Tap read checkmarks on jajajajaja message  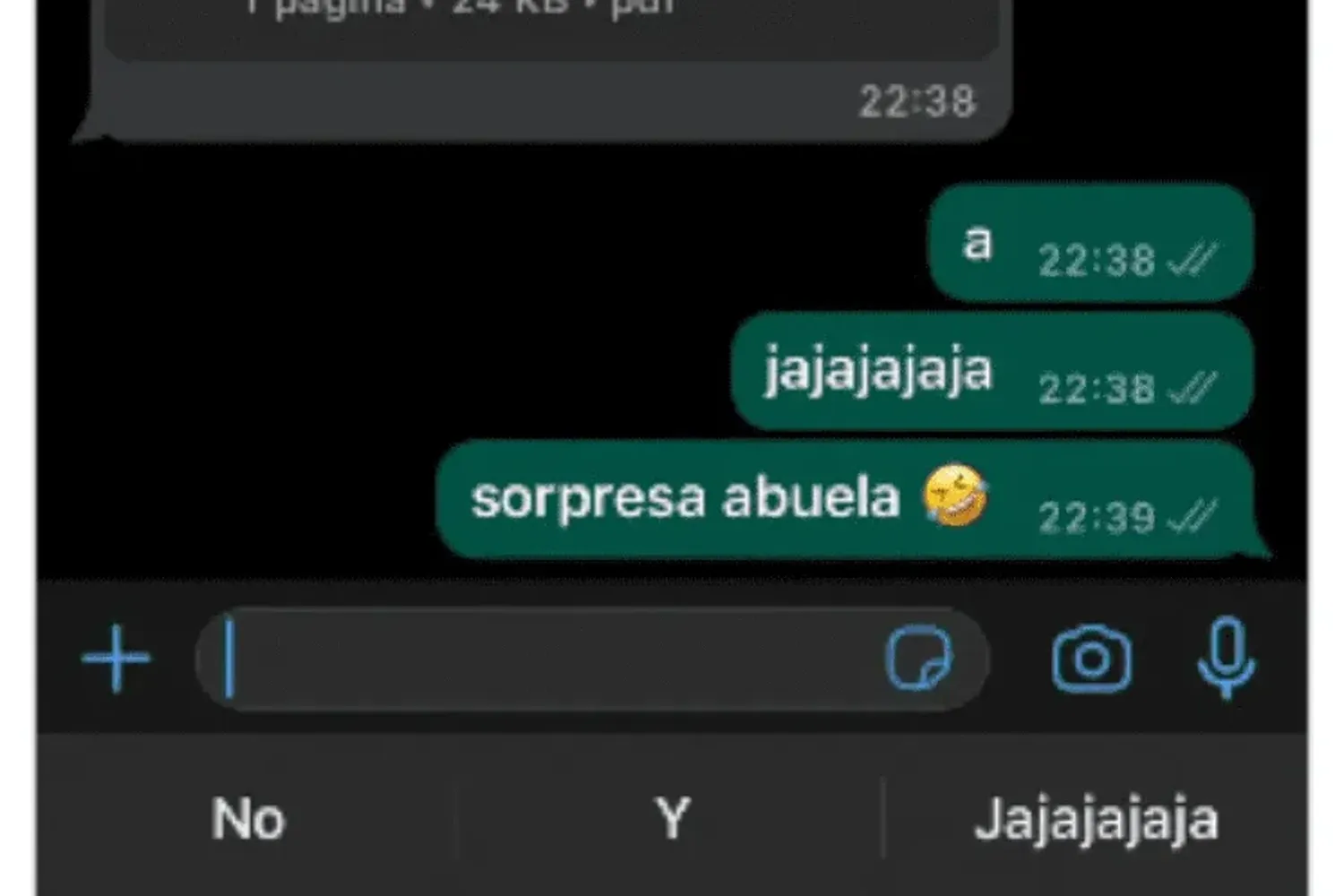click(x=1193, y=389)
